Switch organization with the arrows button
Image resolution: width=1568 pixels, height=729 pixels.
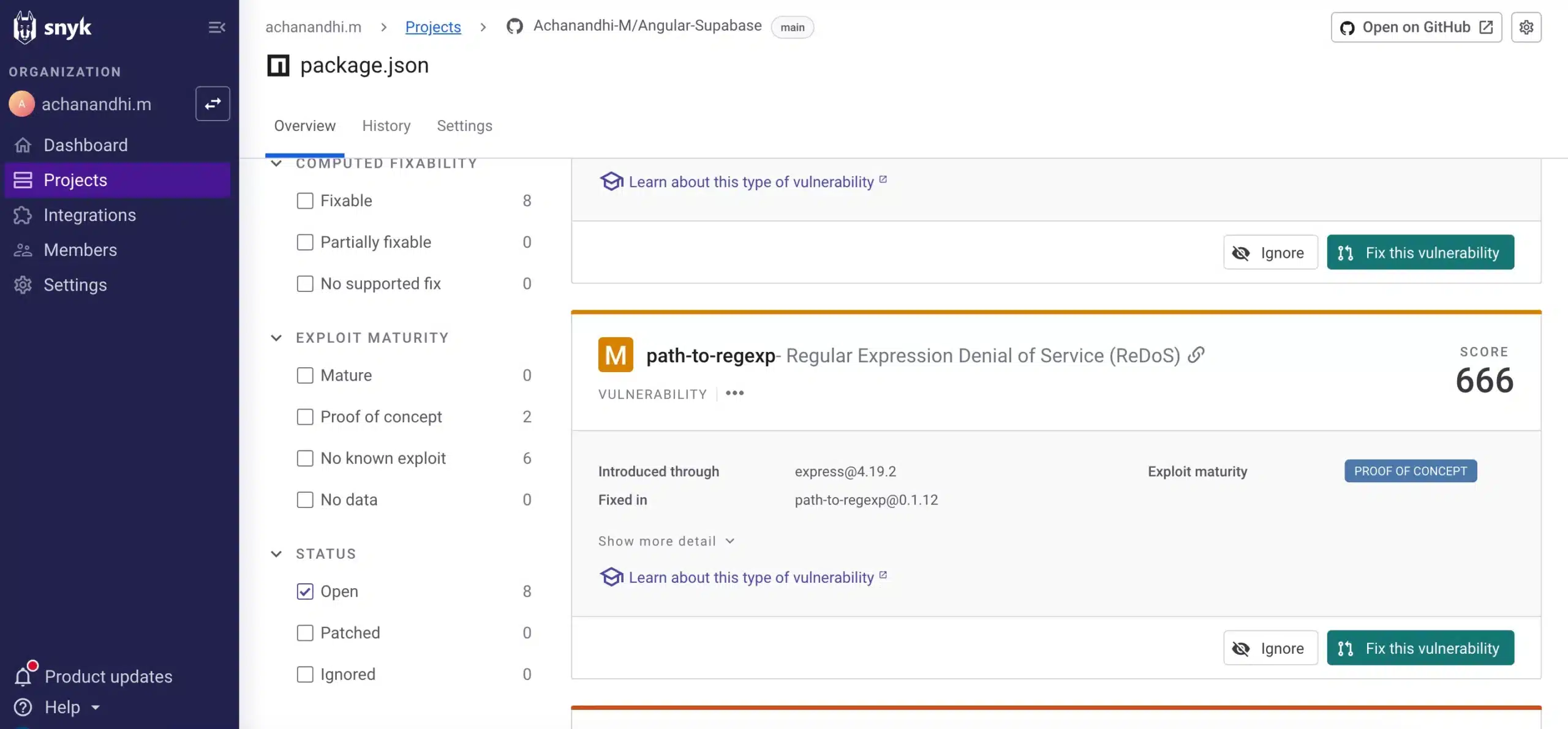point(213,104)
